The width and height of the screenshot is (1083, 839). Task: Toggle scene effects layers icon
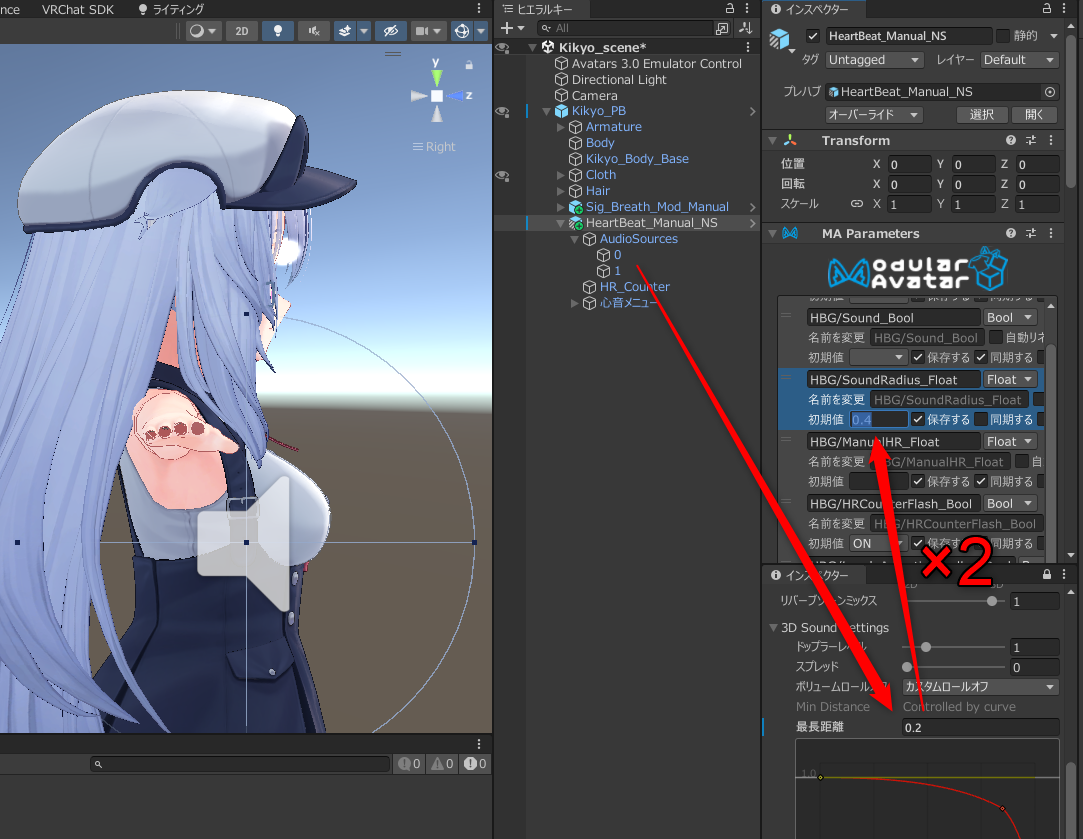(x=345, y=31)
